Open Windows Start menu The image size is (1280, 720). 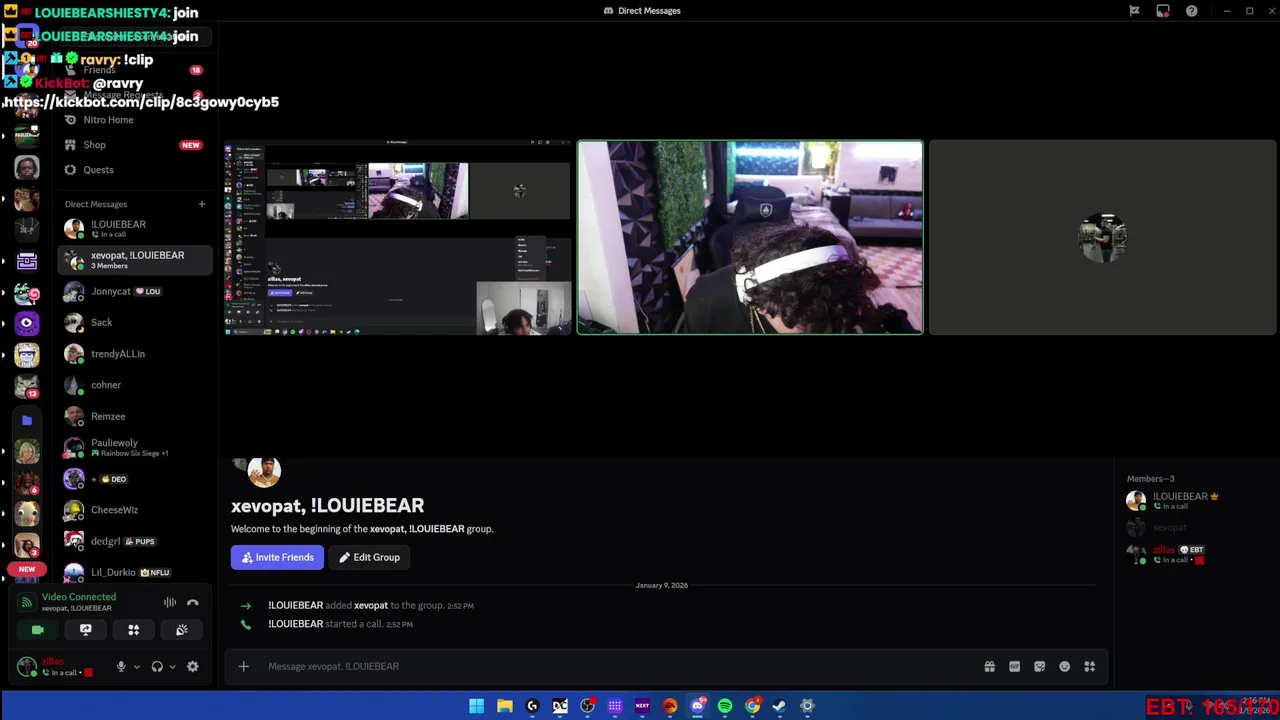477,706
